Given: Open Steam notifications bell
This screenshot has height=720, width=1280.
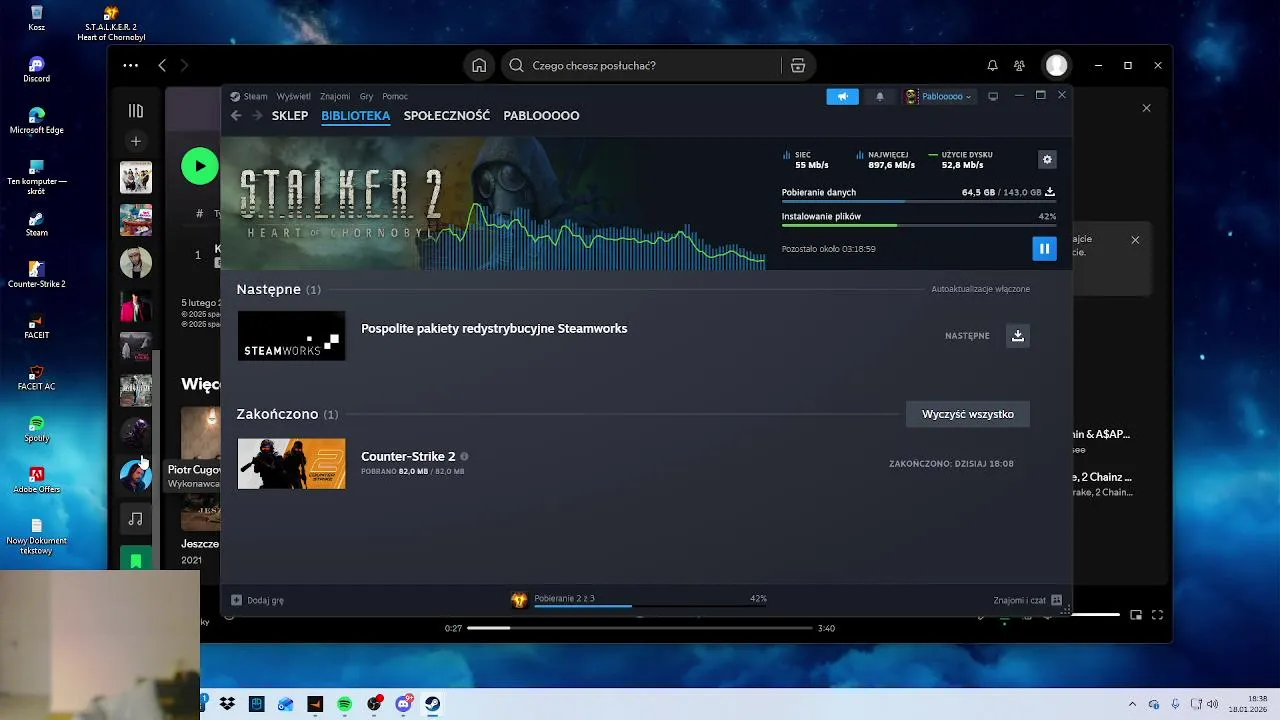Looking at the screenshot, I should click(x=880, y=96).
